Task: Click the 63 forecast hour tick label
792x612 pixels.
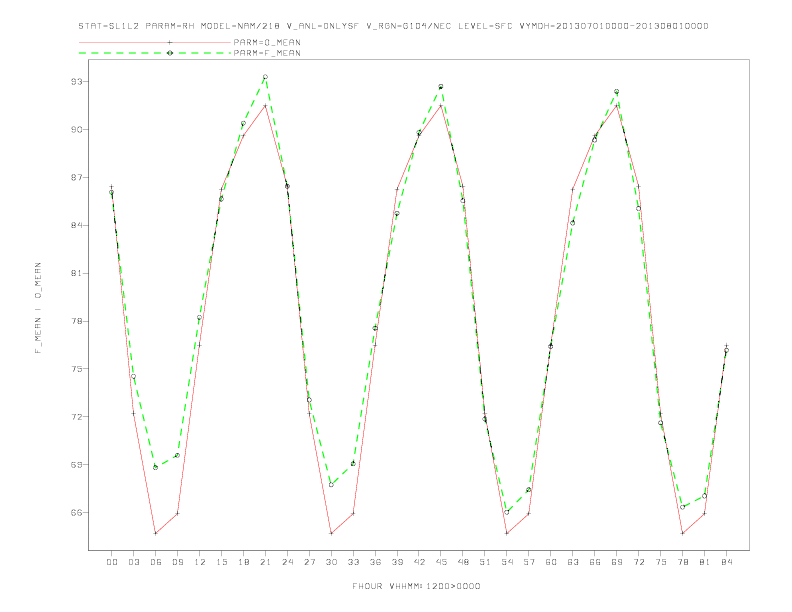Action: pos(573,562)
